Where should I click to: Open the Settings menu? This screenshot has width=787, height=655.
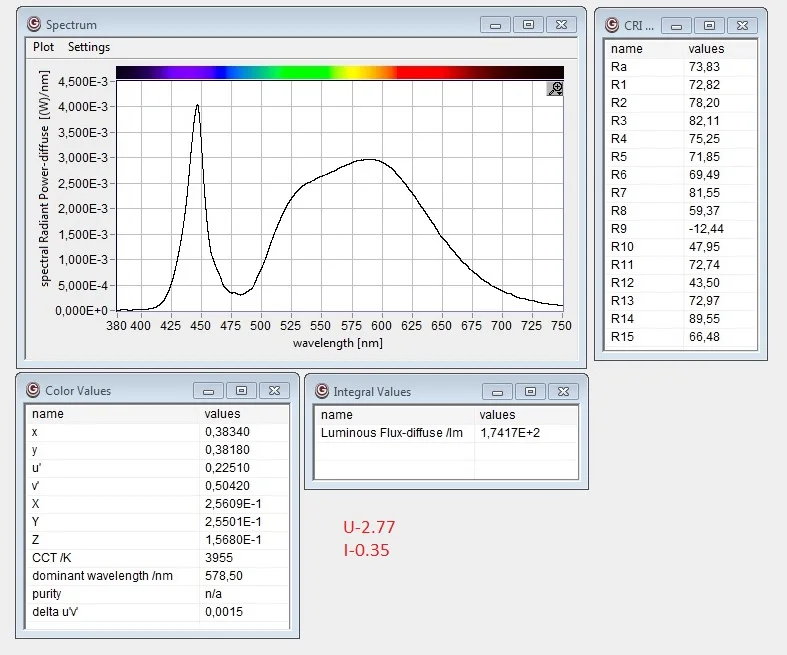[89, 47]
